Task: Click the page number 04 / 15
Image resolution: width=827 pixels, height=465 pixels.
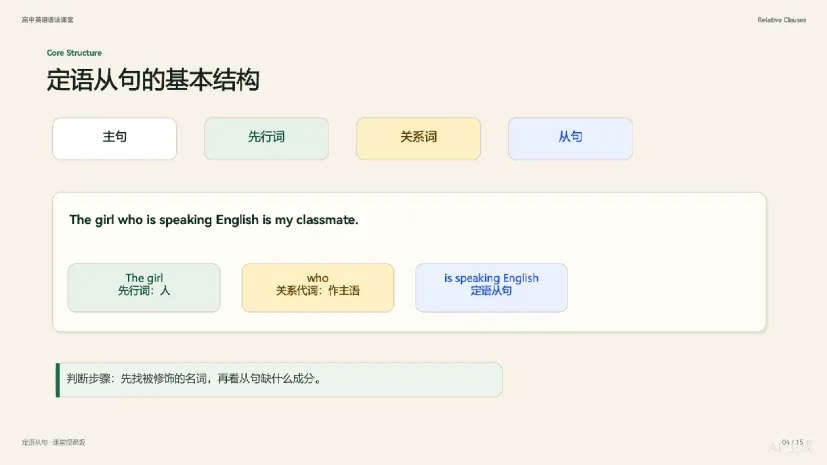Action: click(x=793, y=442)
